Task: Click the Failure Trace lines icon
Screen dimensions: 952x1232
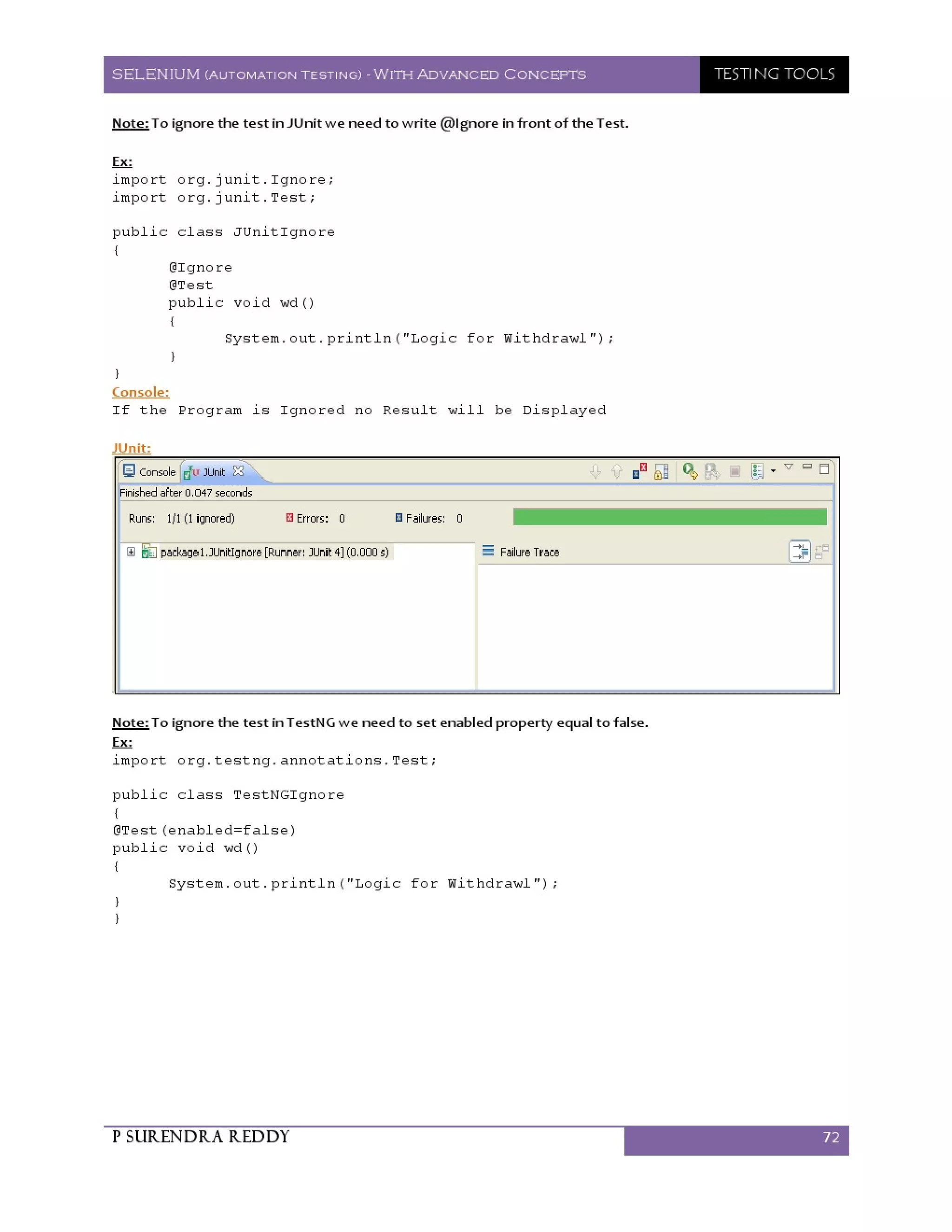Action: tap(488, 550)
